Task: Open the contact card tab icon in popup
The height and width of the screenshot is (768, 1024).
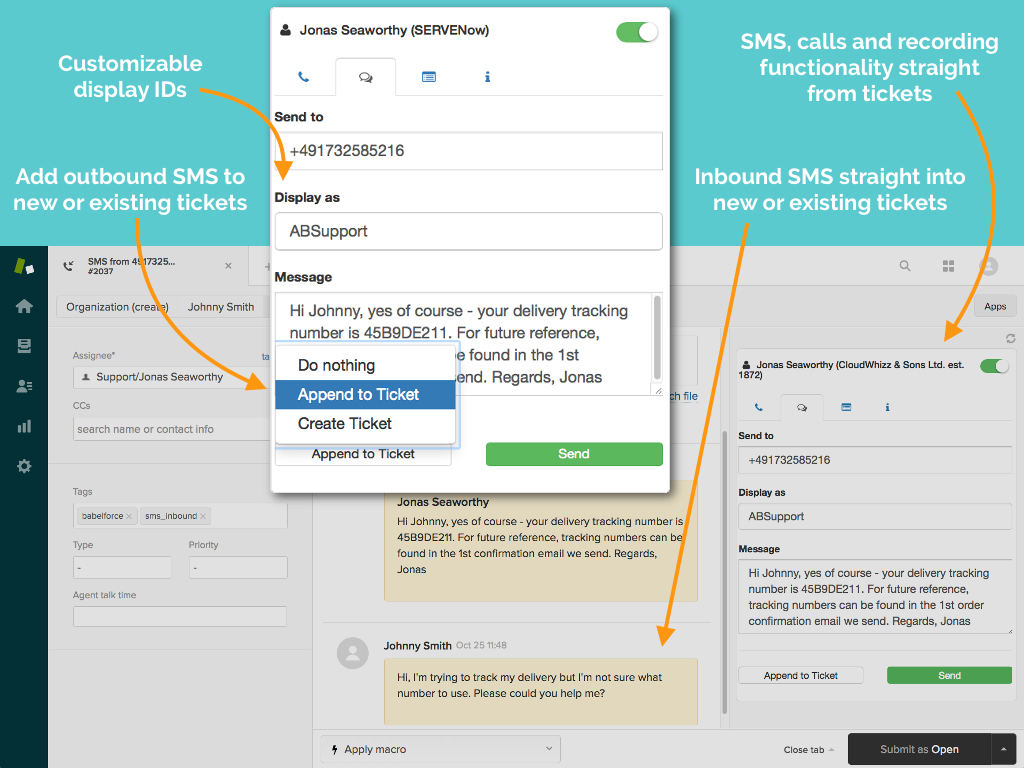Action: tap(429, 77)
